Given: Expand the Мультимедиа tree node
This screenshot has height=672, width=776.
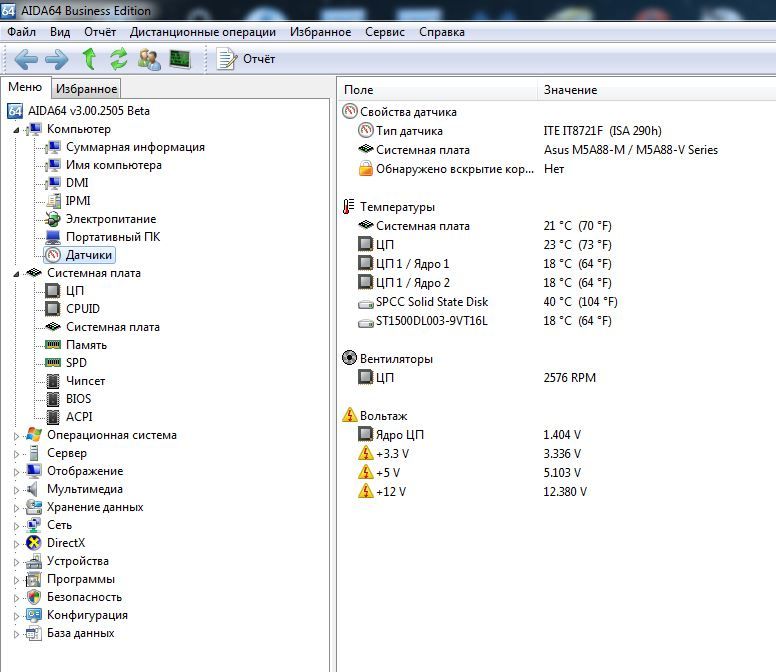Looking at the screenshot, I should point(16,490).
